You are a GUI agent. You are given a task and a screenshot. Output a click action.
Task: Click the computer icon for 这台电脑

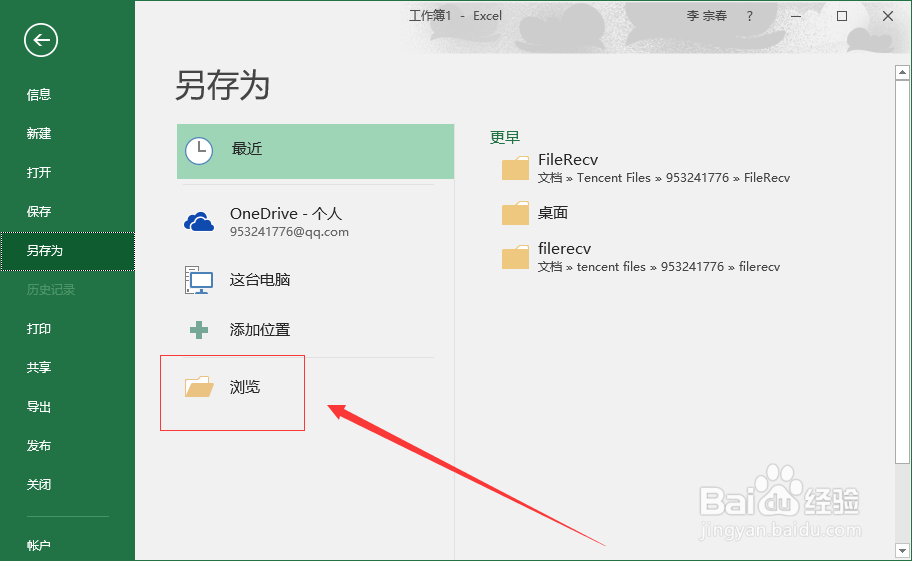[x=199, y=280]
